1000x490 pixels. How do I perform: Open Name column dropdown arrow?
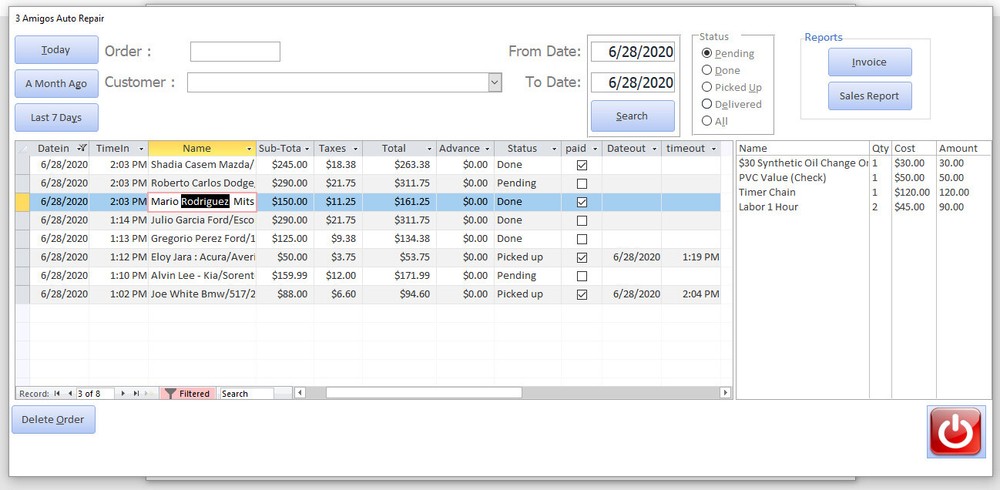tap(249, 149)
